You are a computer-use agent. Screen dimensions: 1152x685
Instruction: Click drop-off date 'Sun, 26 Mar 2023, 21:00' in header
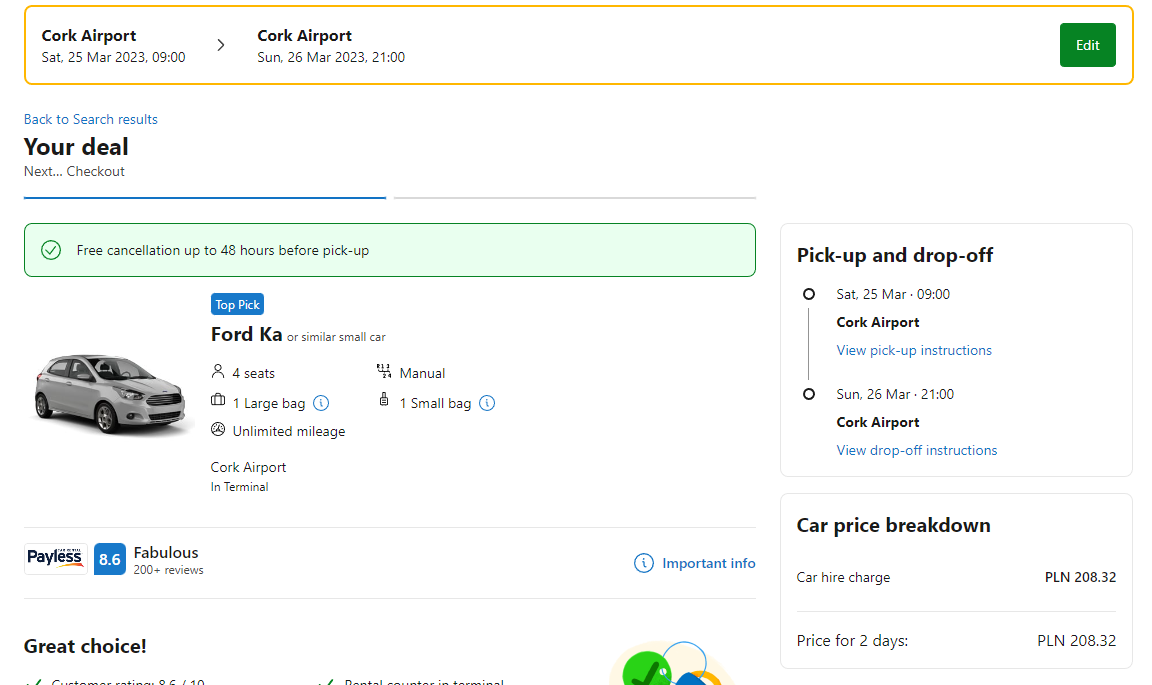pyautogui.click(x=331, y=57)
